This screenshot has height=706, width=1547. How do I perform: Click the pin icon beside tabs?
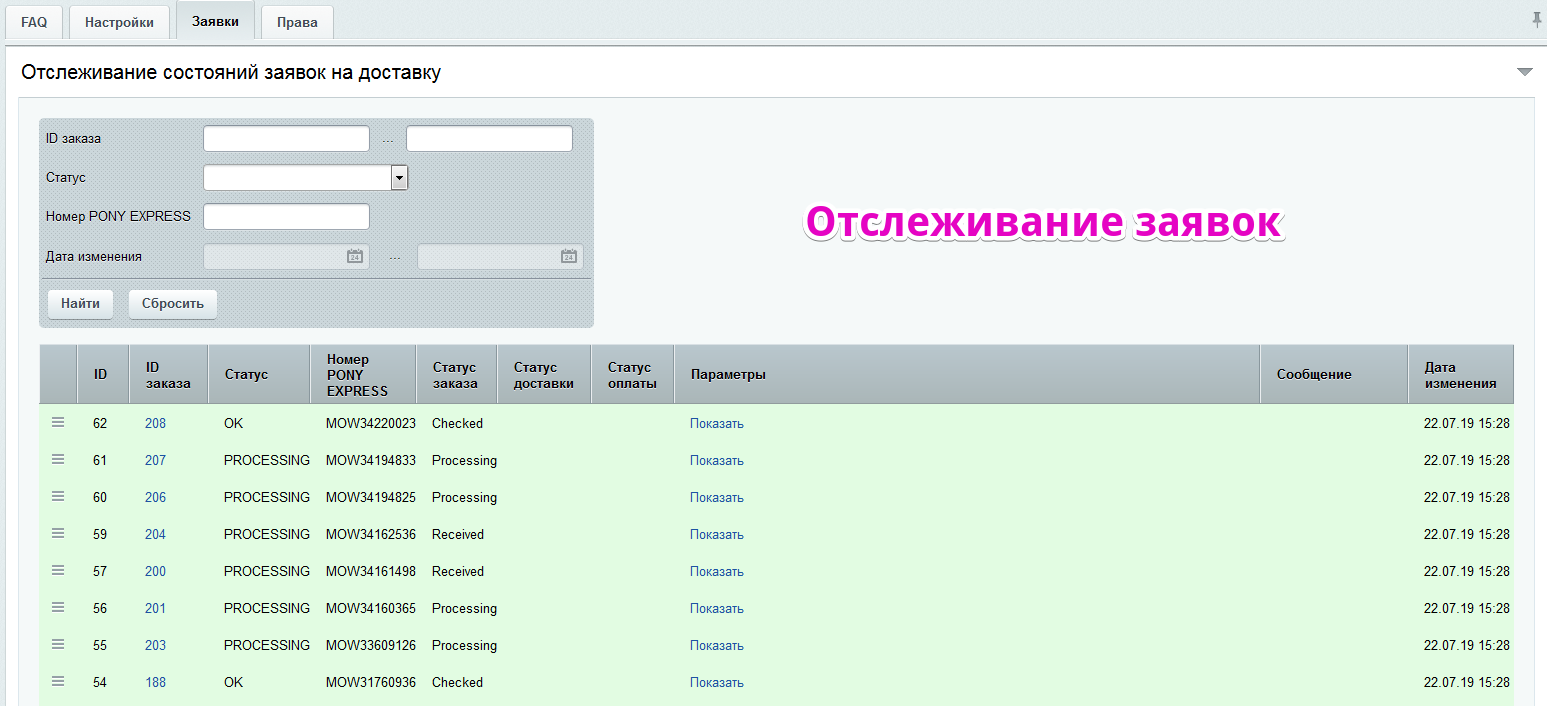tap(1537, 20)
